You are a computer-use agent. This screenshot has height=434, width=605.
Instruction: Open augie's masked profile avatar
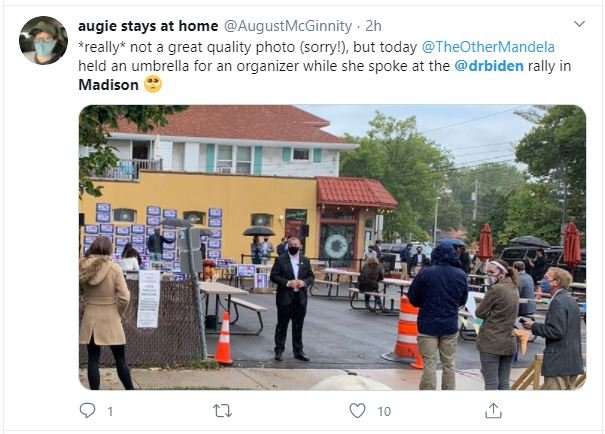click(x=44, y=40)
